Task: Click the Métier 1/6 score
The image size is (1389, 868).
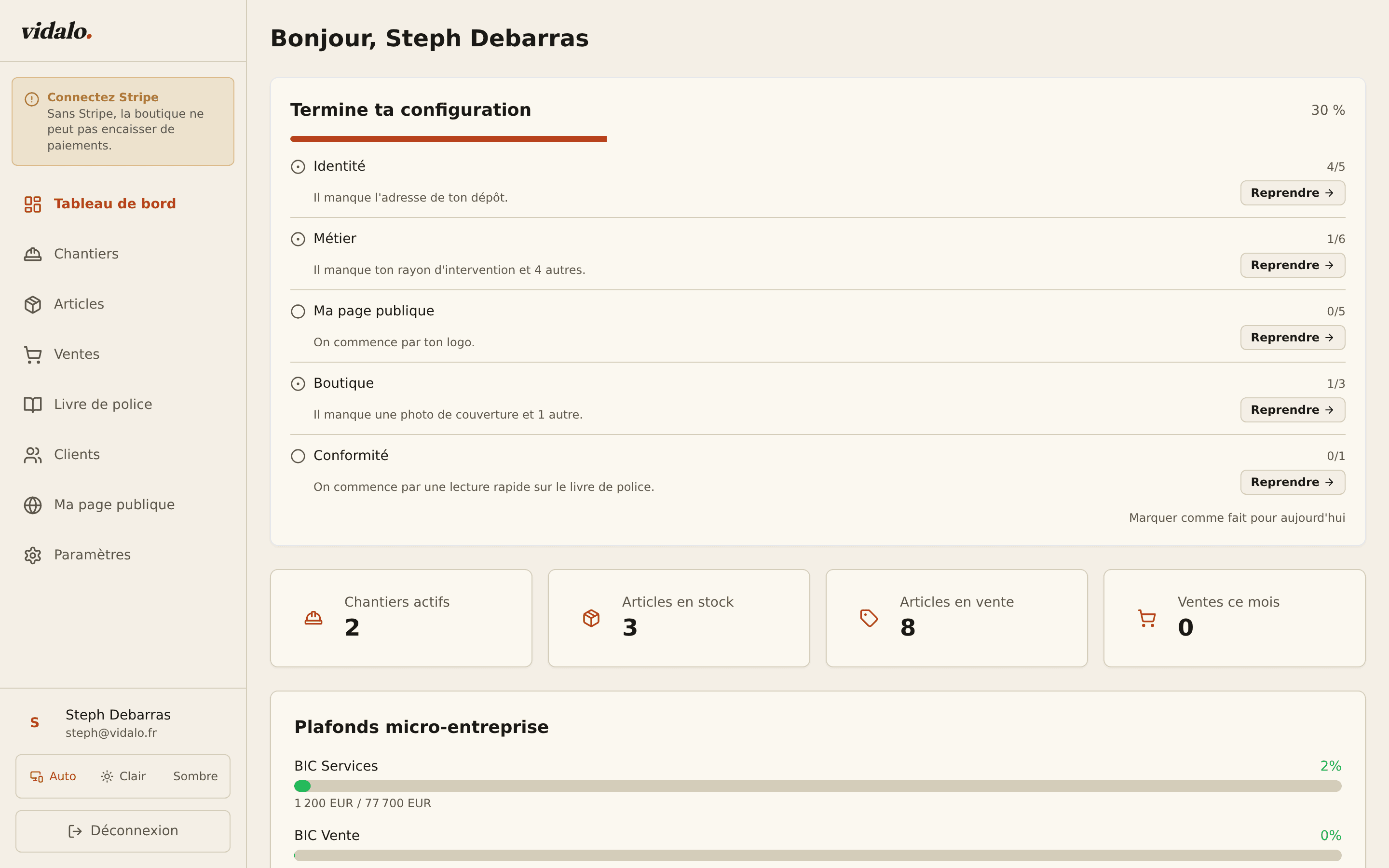Action: [x=1335, y=239]
